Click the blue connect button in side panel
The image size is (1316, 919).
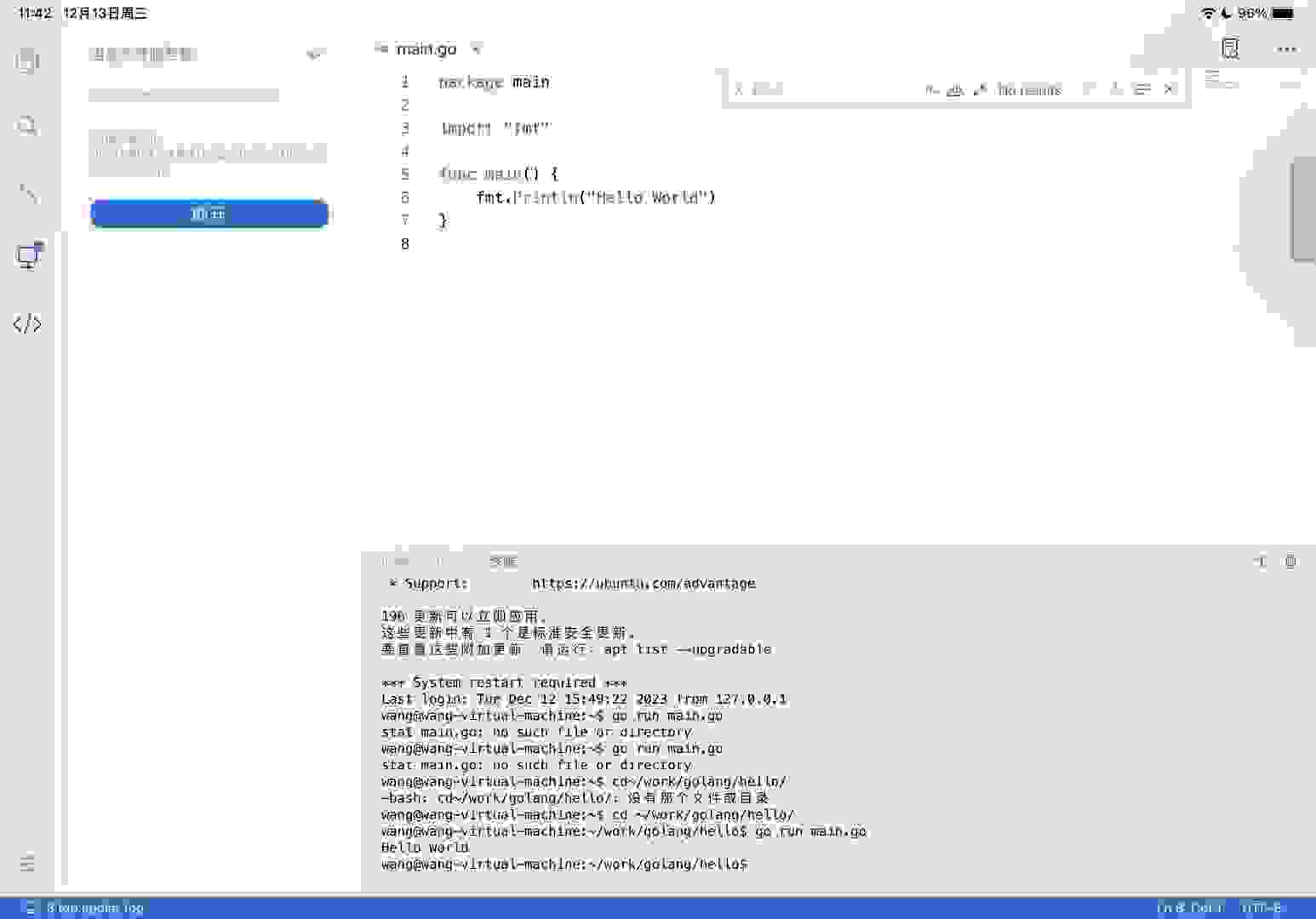(x=209, y=214)
